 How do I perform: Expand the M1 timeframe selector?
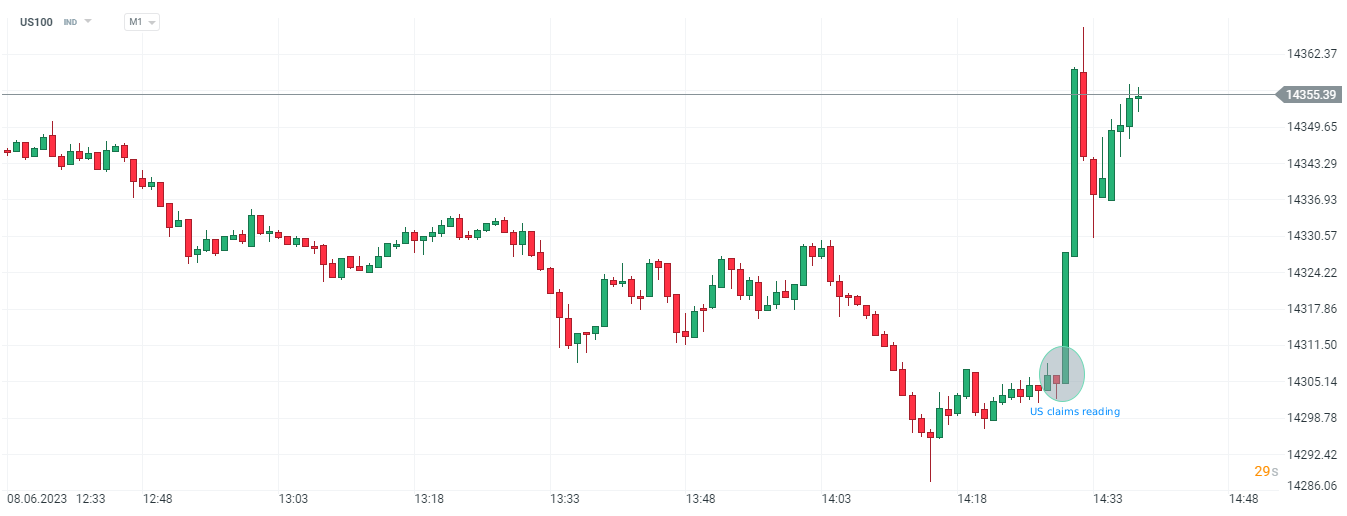click(x=142, y=21)
